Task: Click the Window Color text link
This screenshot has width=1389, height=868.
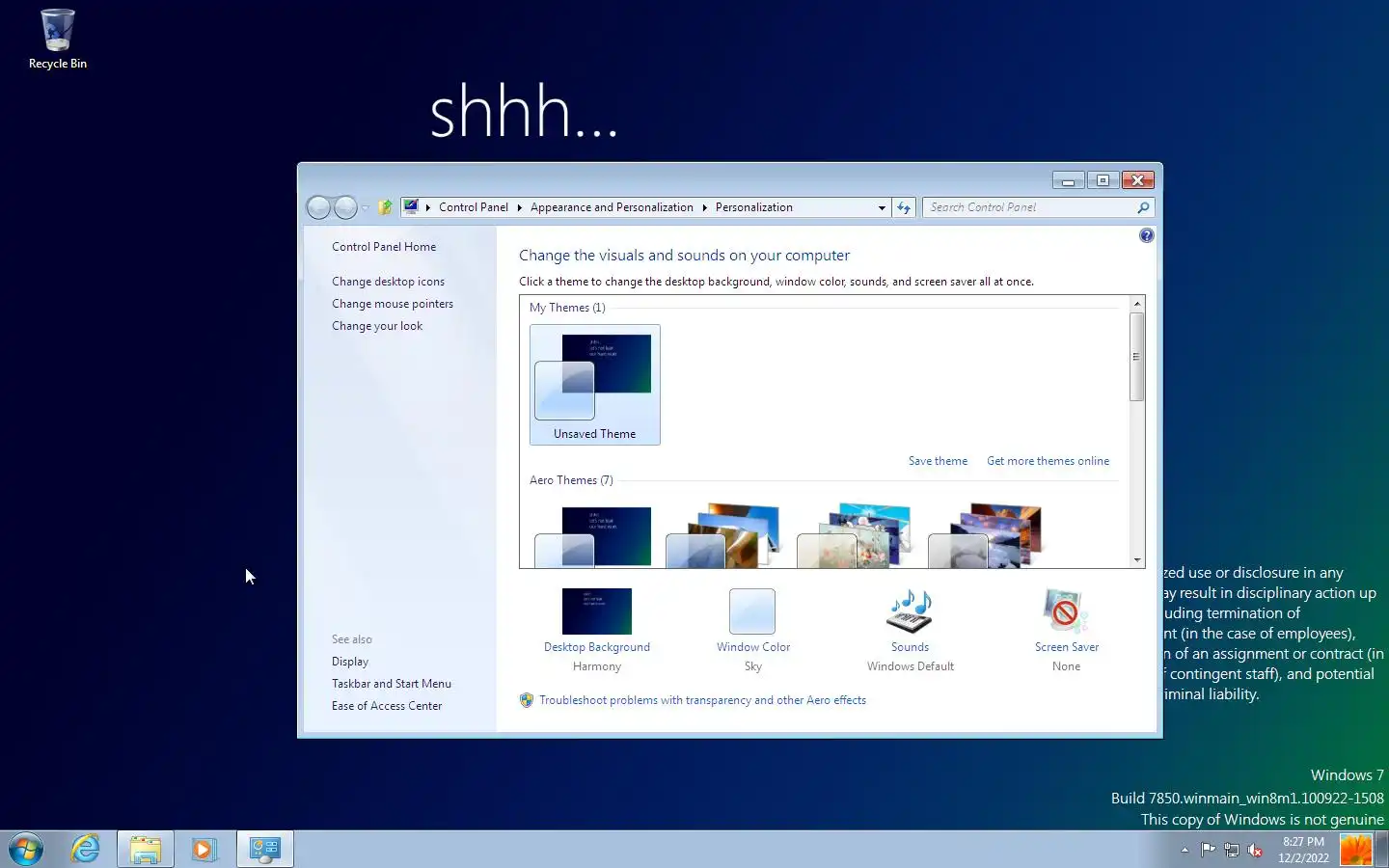Action: click(753, 647)
